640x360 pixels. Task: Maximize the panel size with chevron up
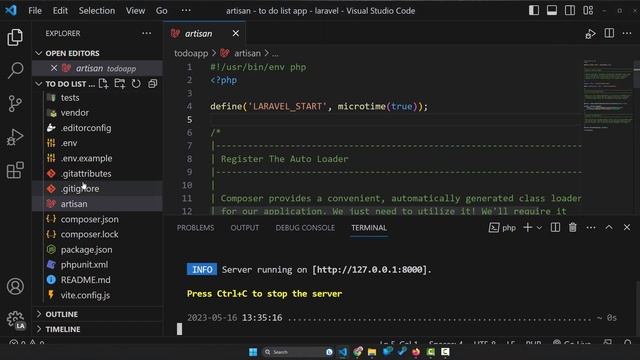tap(609, 227)
